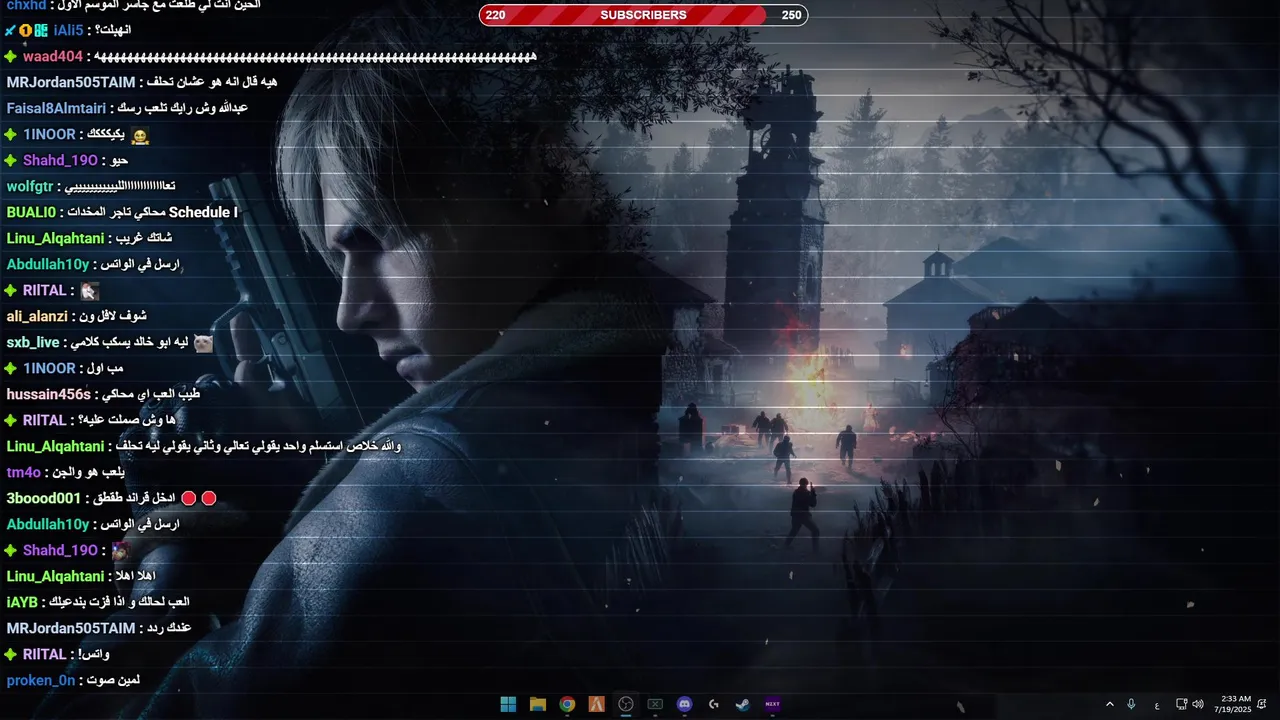
Task: Switch to OBS Studio in the taskbar
Action: click(626, 704)
